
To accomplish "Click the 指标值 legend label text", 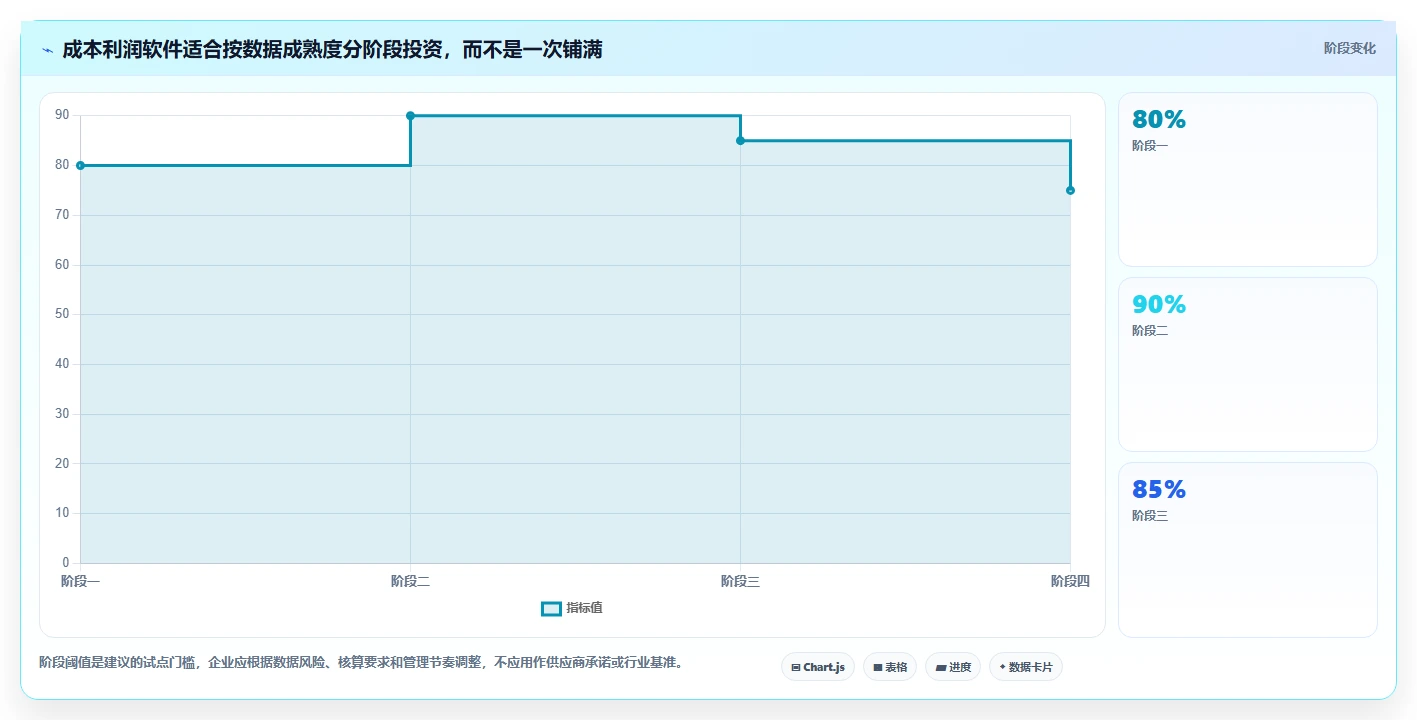I will click(x=584, y=608).
